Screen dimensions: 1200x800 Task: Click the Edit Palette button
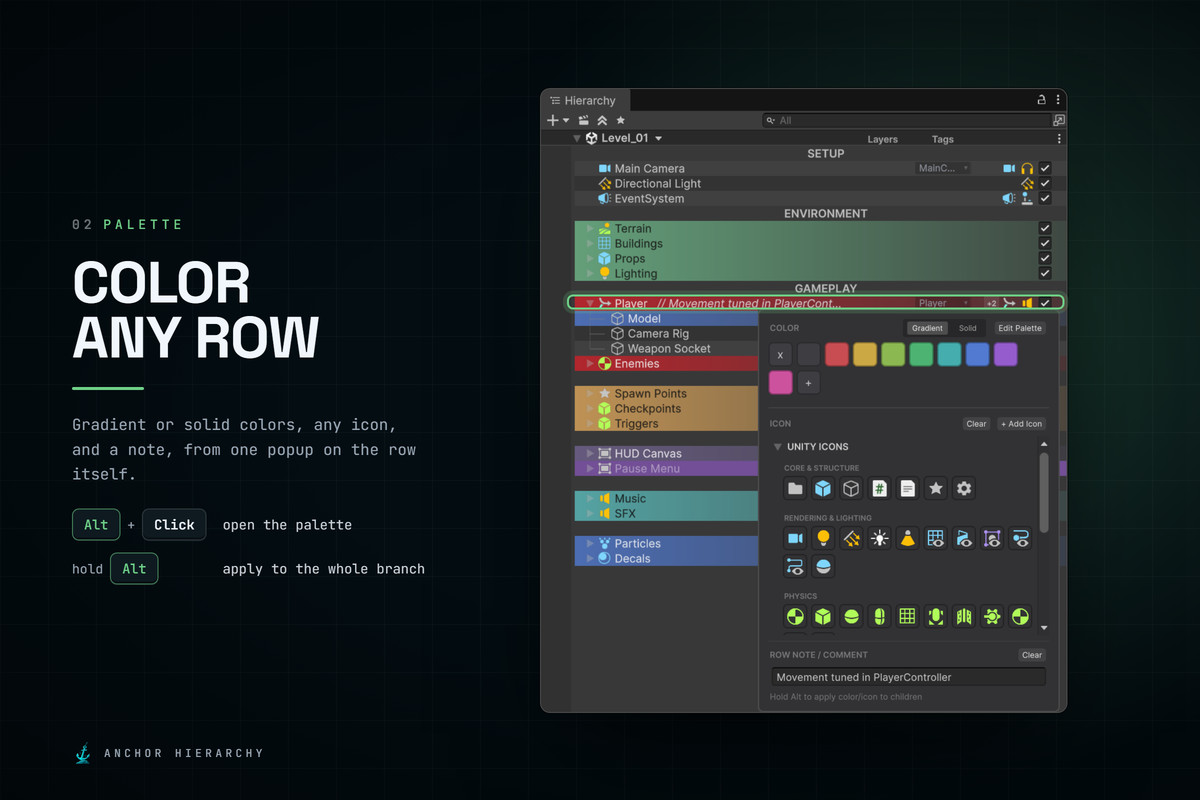point(1020,328)
